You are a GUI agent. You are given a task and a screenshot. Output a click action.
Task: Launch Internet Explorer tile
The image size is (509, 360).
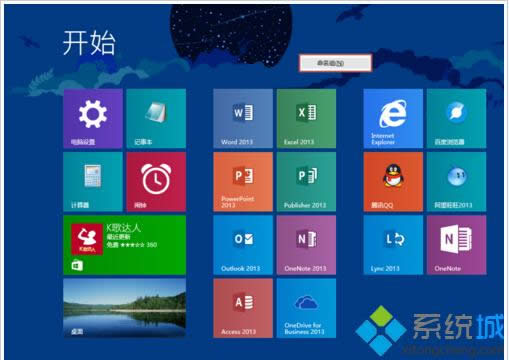393,118
